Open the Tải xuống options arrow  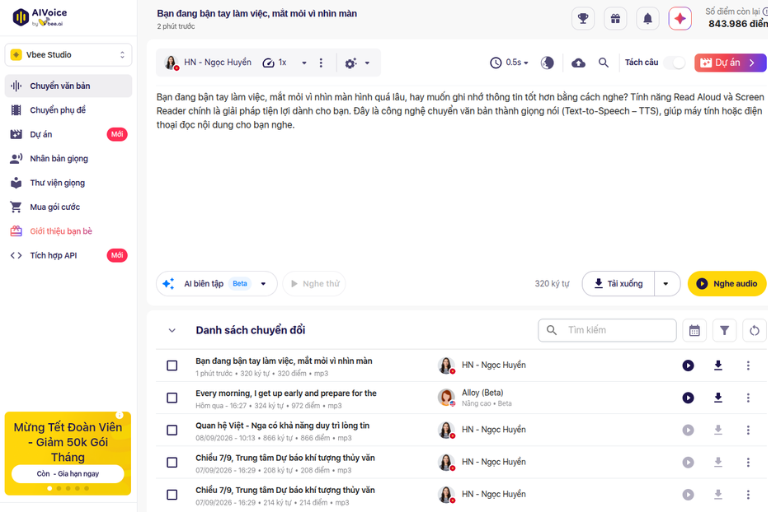click(666, 284)
